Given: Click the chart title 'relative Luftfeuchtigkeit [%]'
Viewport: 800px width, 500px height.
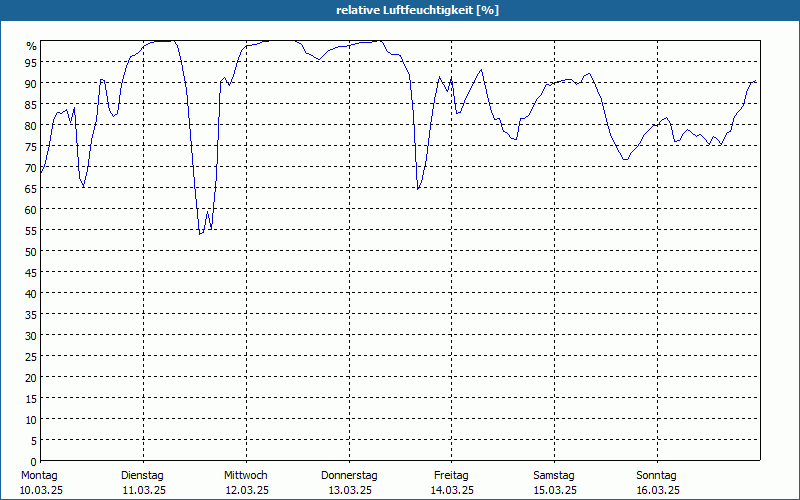Looking at the screenshot, I should coord(417,10).
